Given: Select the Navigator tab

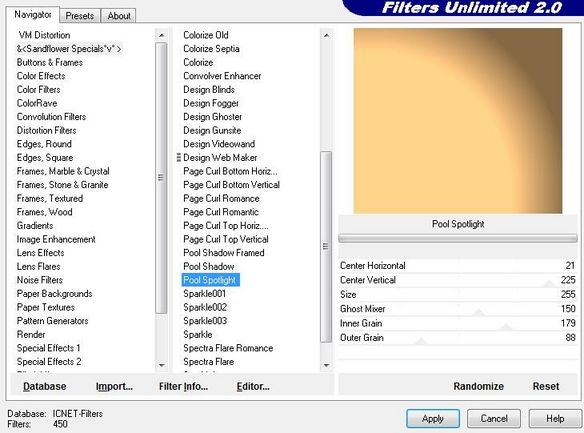Looking at the screenshot, I should (x=33, y=15).
